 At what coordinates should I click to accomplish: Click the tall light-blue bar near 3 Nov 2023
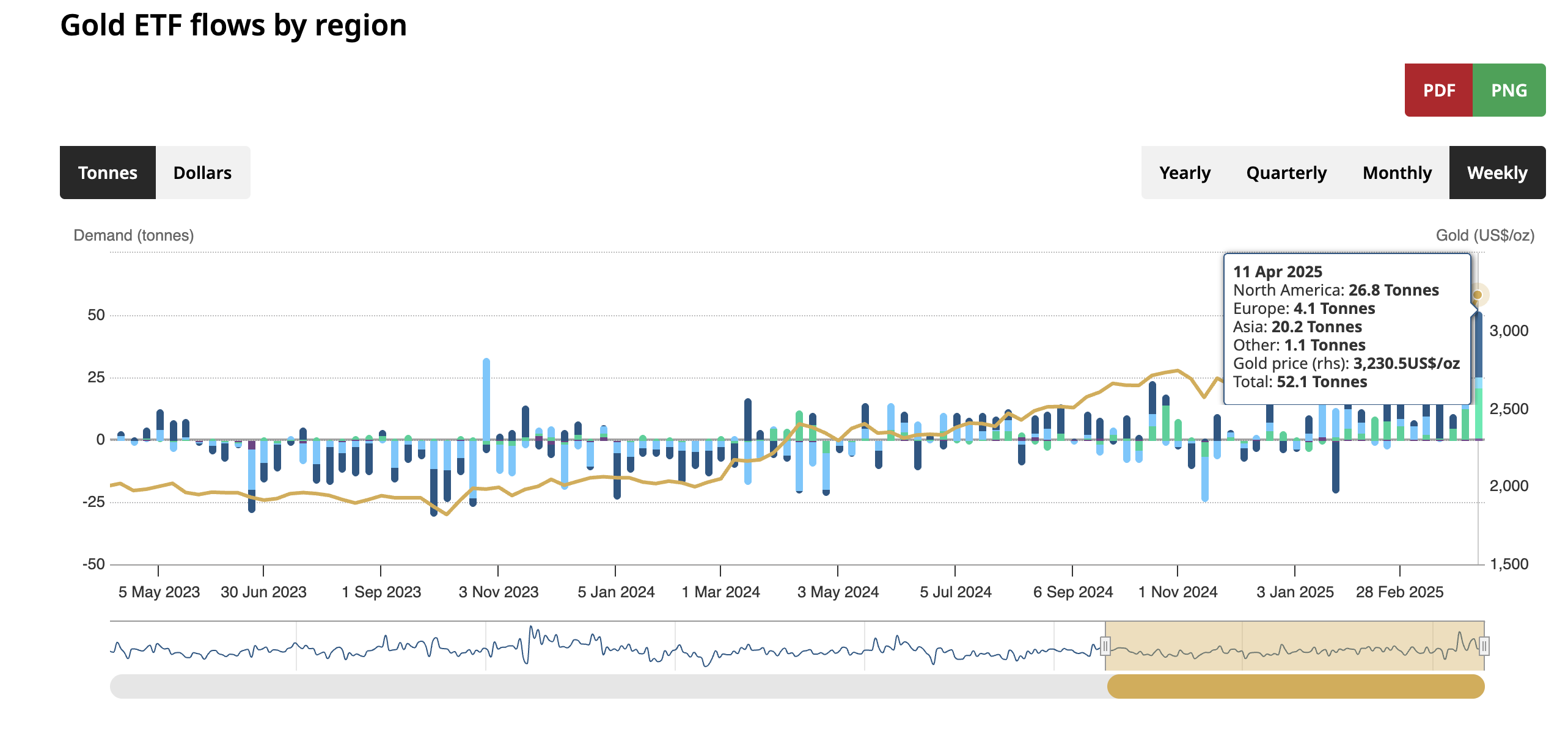click(486, 397)
